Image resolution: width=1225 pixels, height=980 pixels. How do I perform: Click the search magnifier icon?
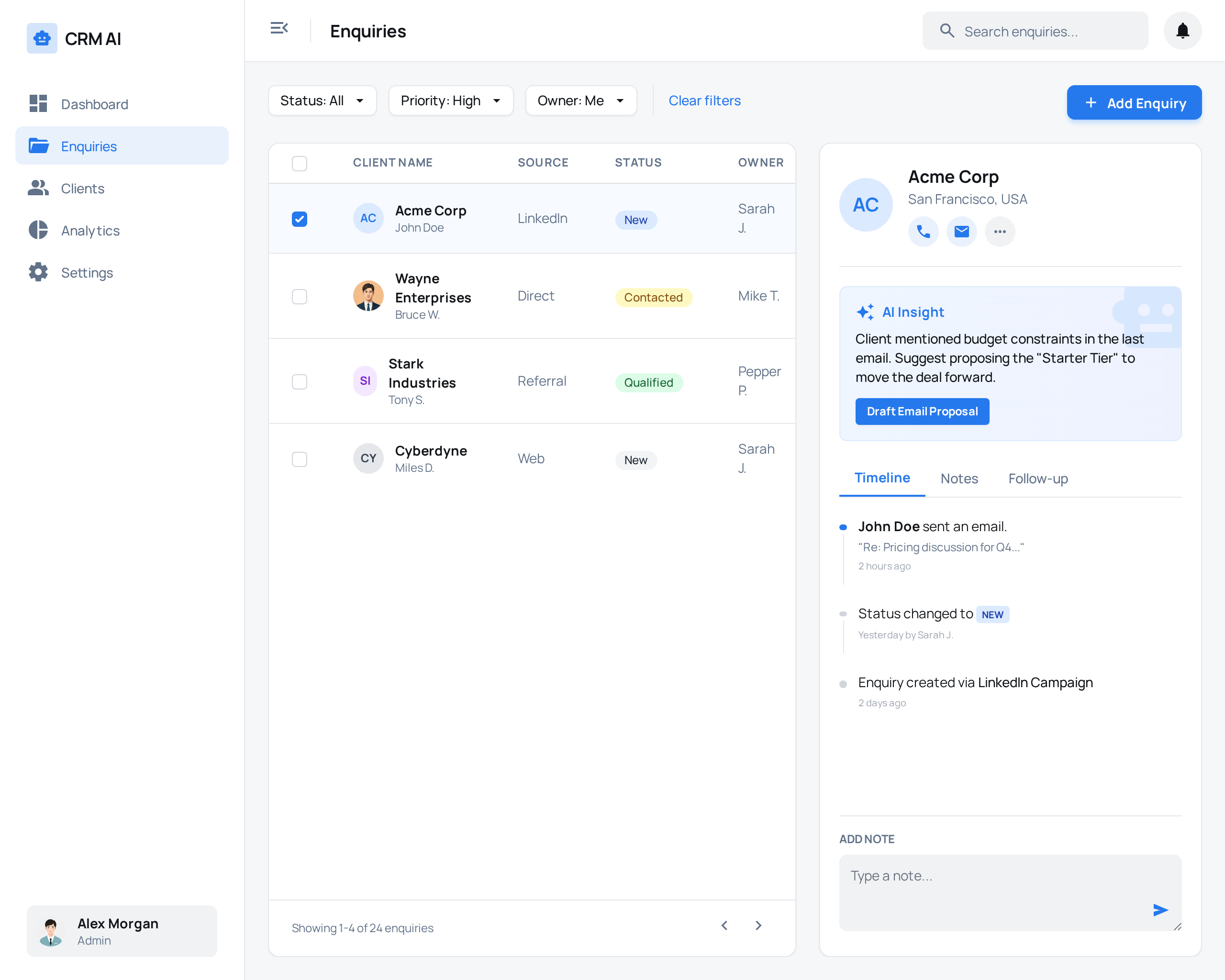point(947,31)
